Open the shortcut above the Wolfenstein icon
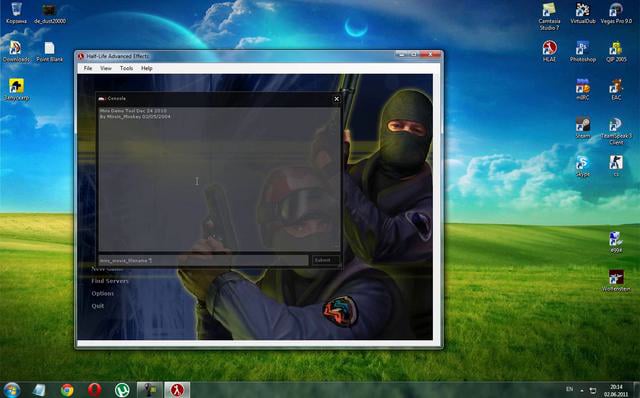This screenshot has height=398, width=640. click(616, 242)
